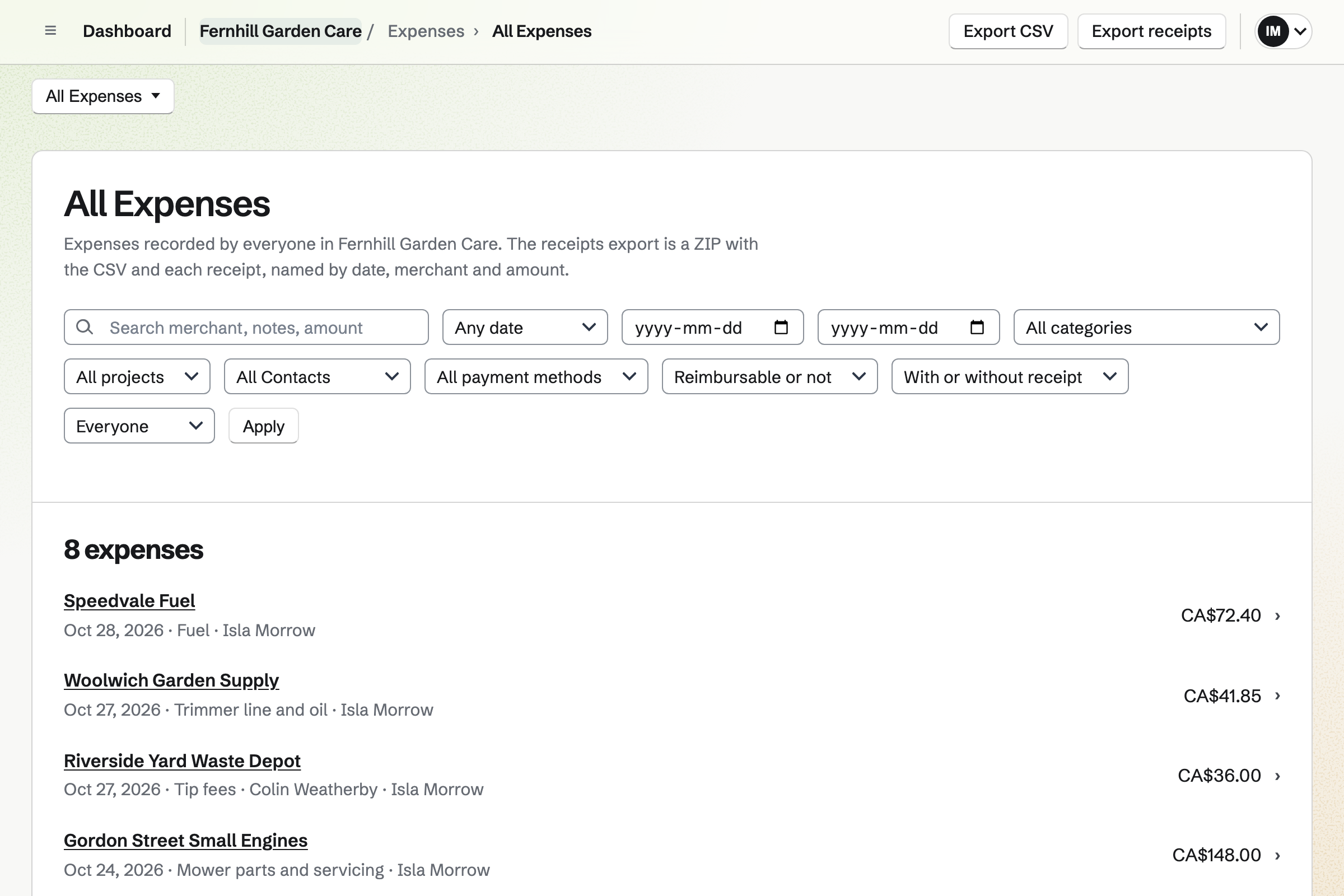Open the Any date dropdown
This screenshot has width=1344, height=896.
coord(525,327)
